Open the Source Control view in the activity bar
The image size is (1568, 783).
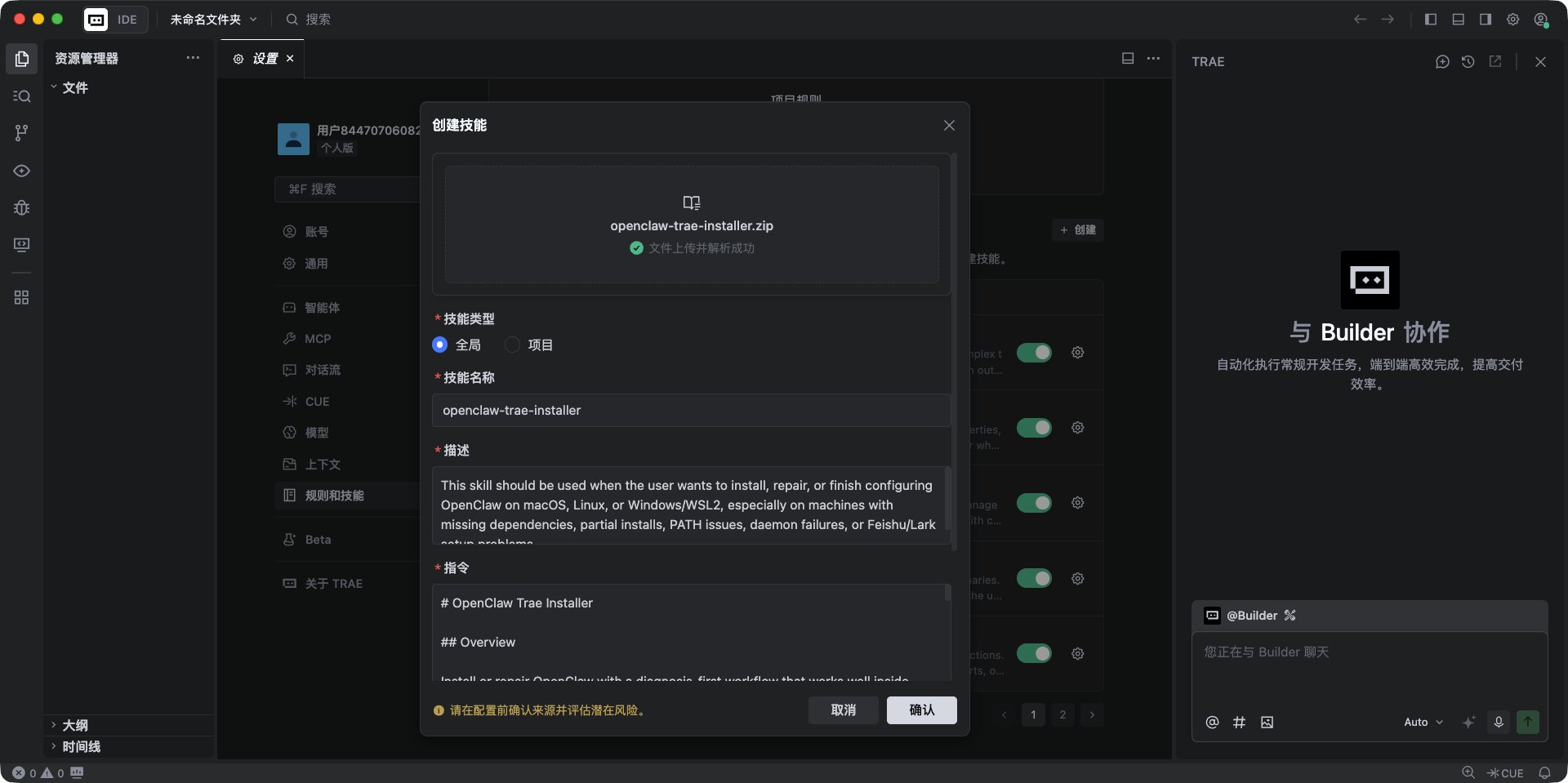22,133
